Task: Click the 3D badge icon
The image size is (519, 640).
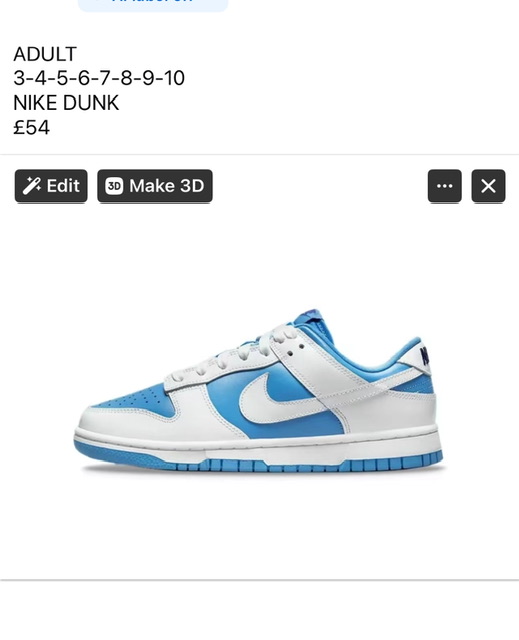Action: 114,186
